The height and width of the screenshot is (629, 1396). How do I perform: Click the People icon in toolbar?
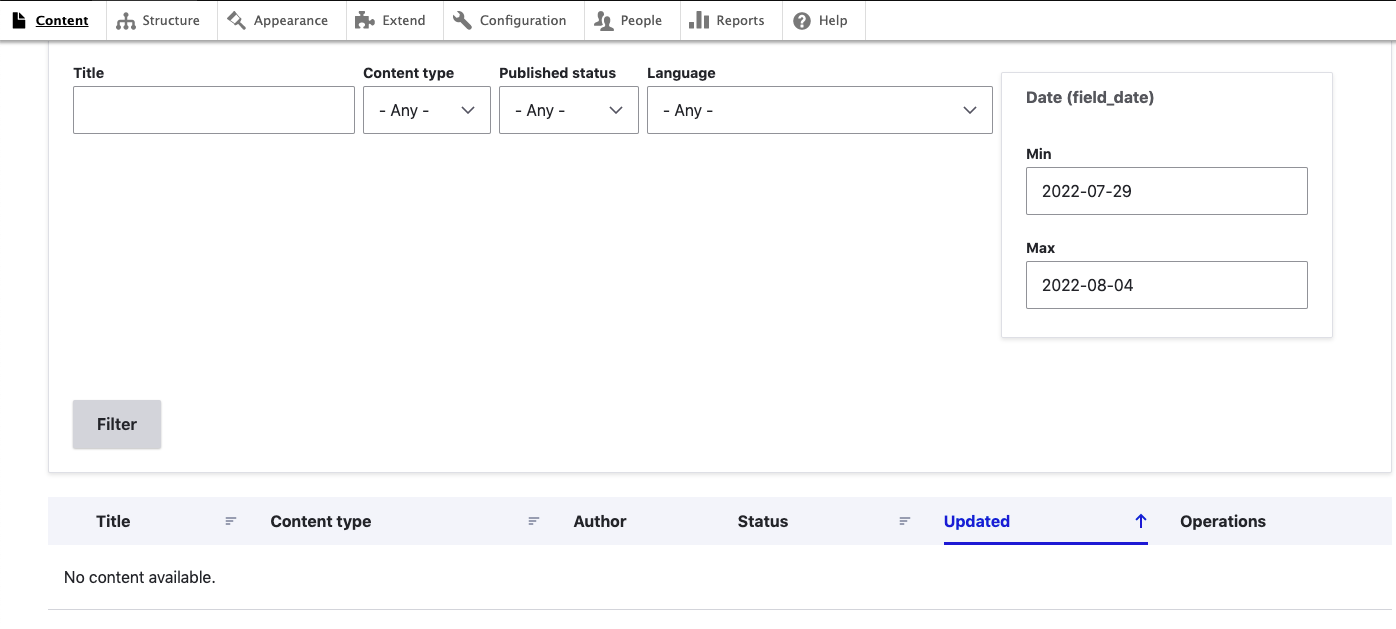[603, 20]
